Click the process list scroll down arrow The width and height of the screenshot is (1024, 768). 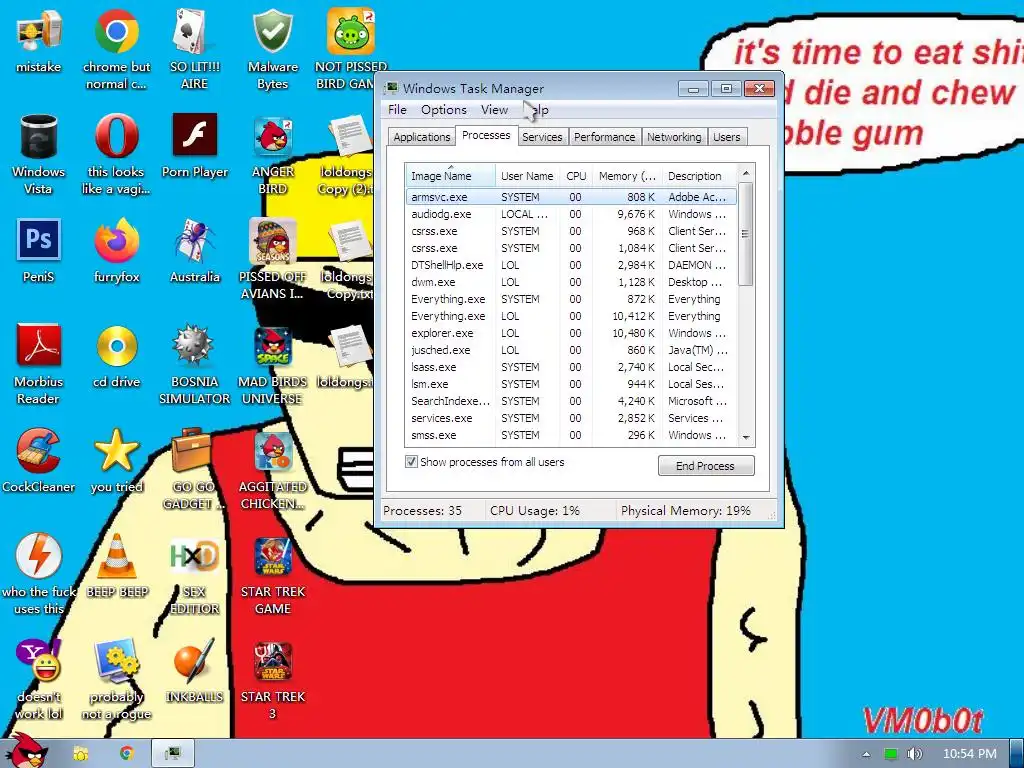(746, 437)
